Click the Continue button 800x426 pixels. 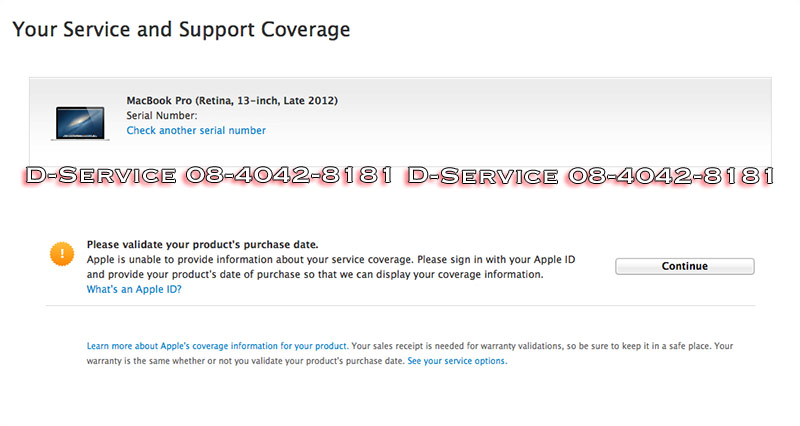pos(684,266)
